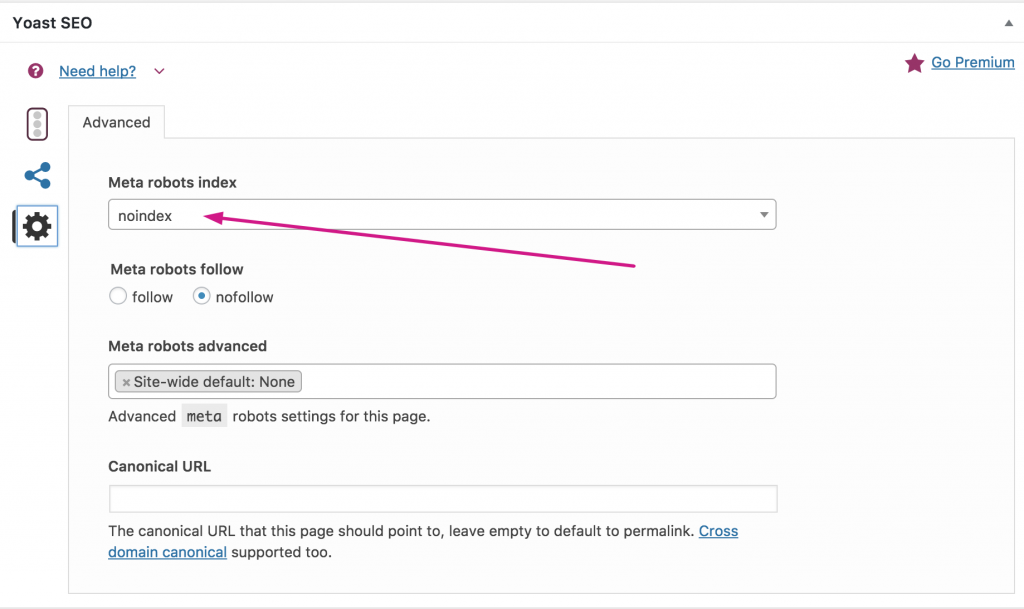Select the nofollow radio button
This screenshot has width=1024, height=609.
[x=202, y=297]
